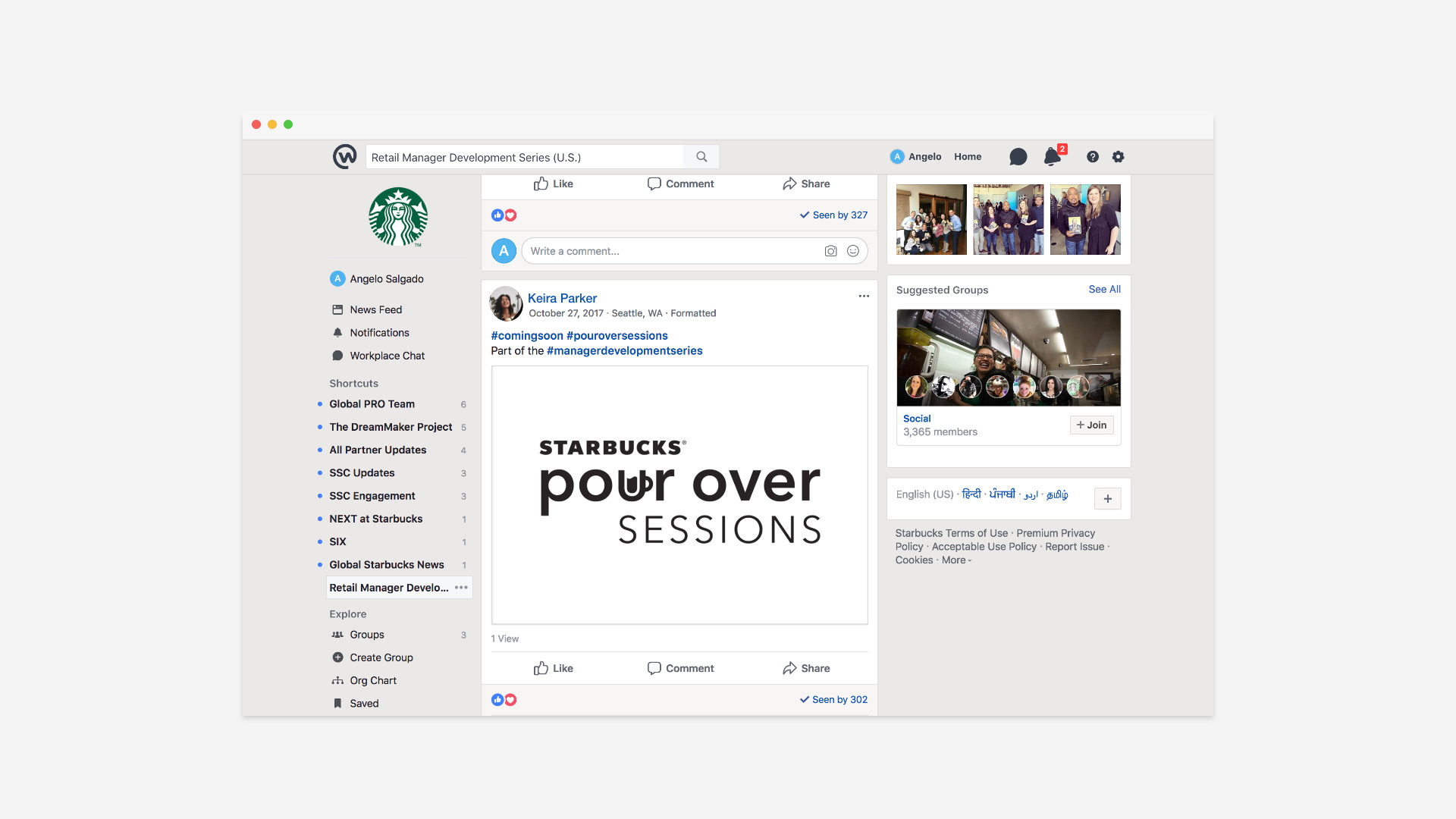The height and width of the screenshot is (819, 1456).
Task: Open the #comingsoon hashtag
Action: coord(527,336)
